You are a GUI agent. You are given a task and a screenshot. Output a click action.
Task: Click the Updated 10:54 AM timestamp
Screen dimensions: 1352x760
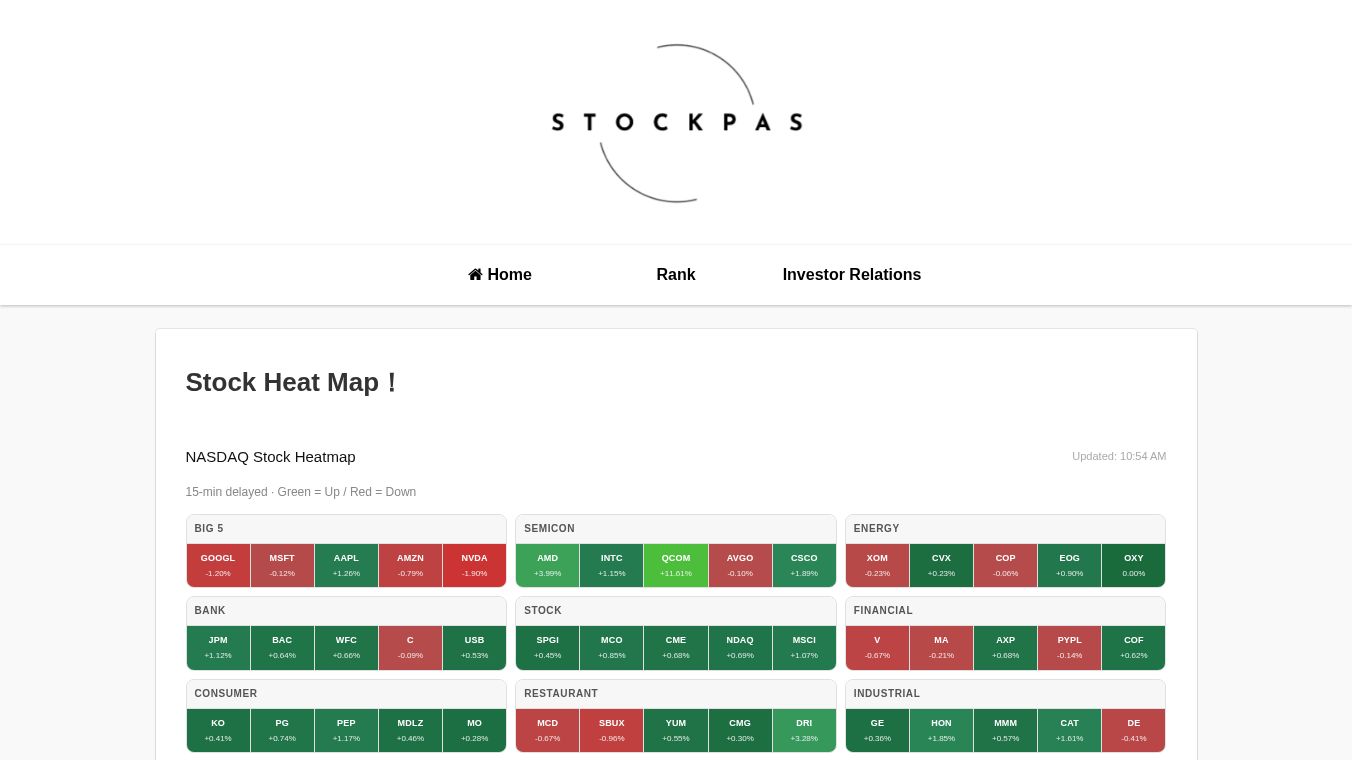[1119, 456]
